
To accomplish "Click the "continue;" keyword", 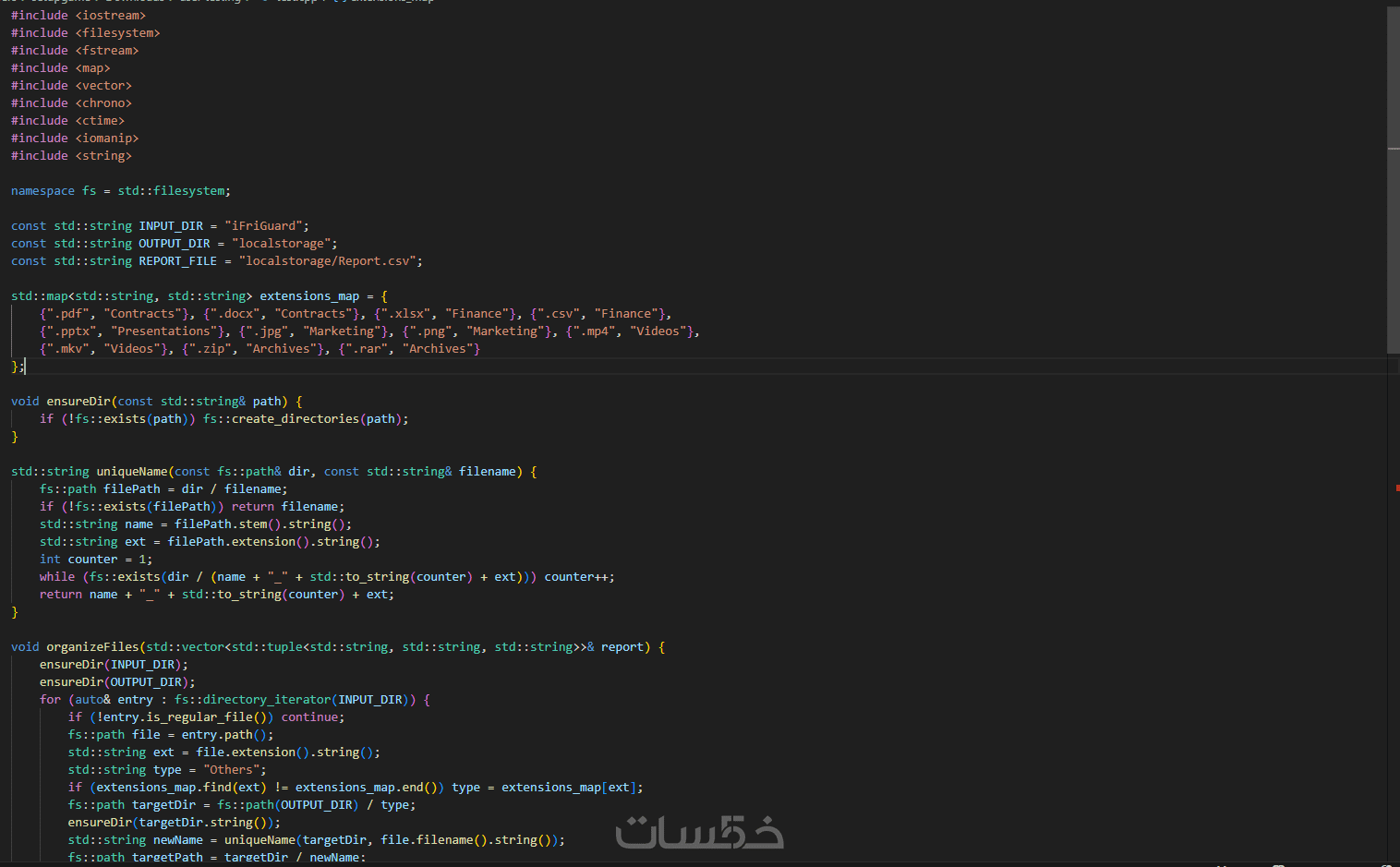I will click(313, 717).
